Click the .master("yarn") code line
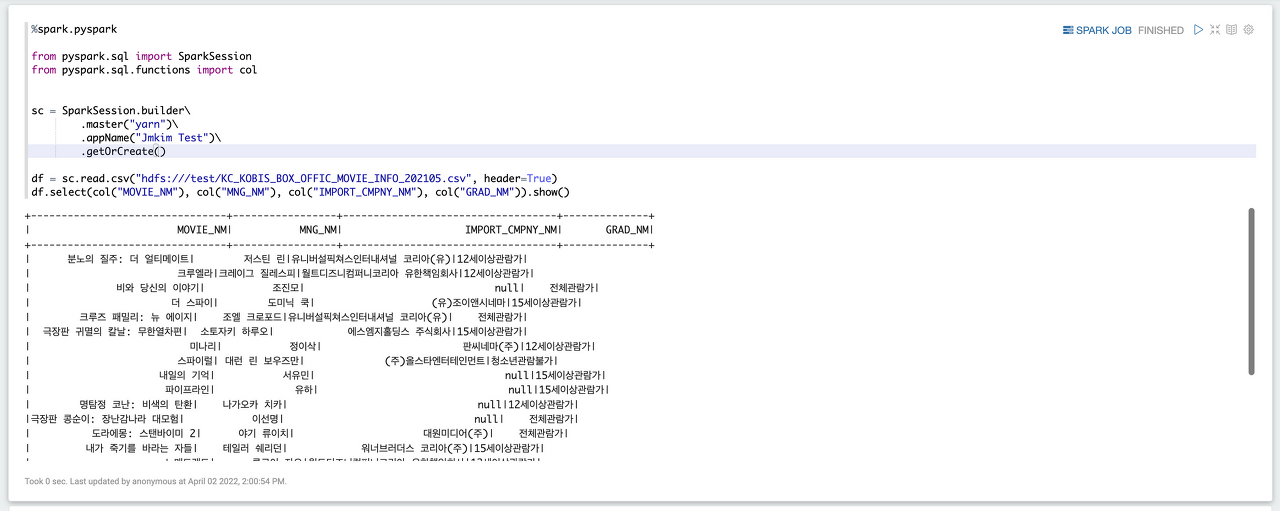1280x511 pixels. 130,124
